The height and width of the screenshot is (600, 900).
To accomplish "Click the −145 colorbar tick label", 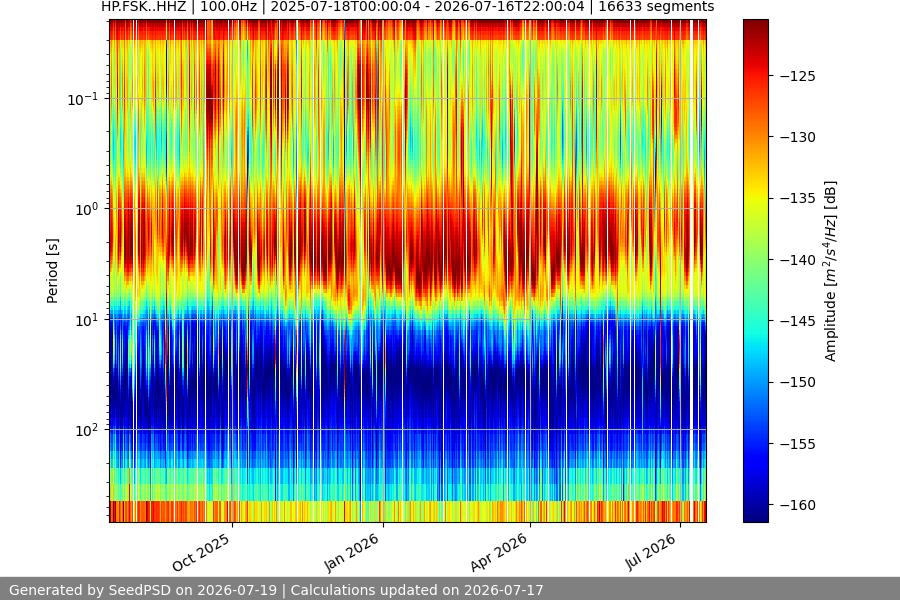I will coord(797,321).
